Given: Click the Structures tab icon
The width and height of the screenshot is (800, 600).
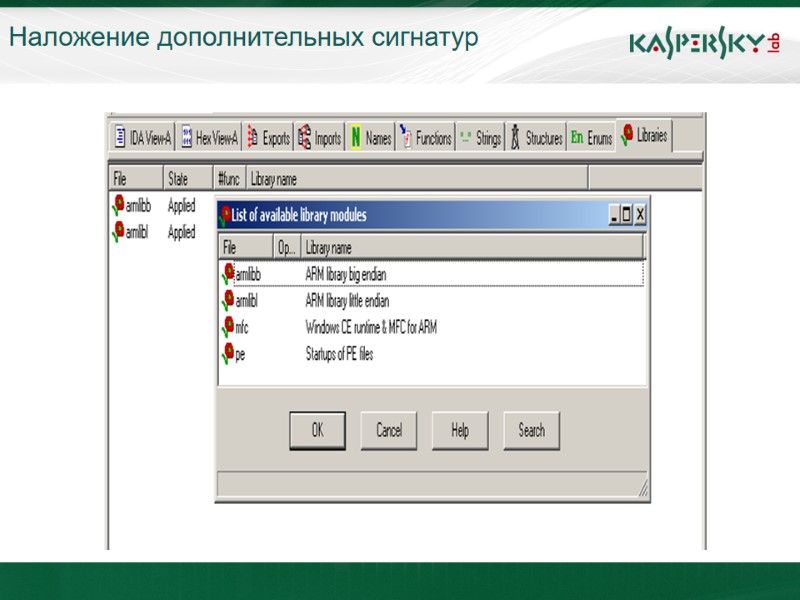Looking at the screenshot, I should (515, 135).
